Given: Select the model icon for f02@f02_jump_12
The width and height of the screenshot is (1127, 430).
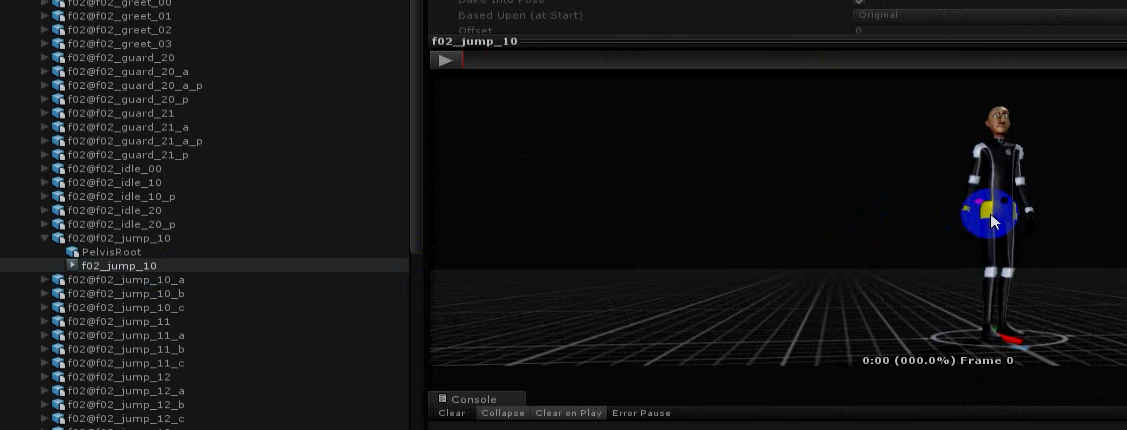Looking at the screenshot, I should coord(58,377).
